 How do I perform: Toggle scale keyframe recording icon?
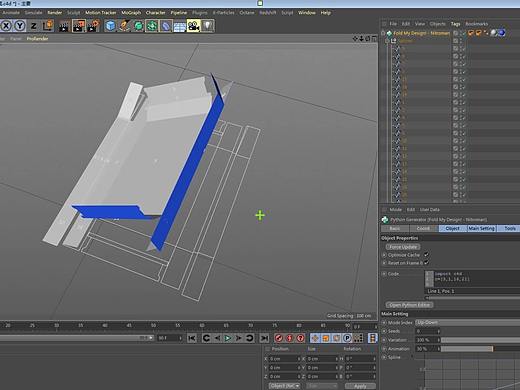coord(326,338)
